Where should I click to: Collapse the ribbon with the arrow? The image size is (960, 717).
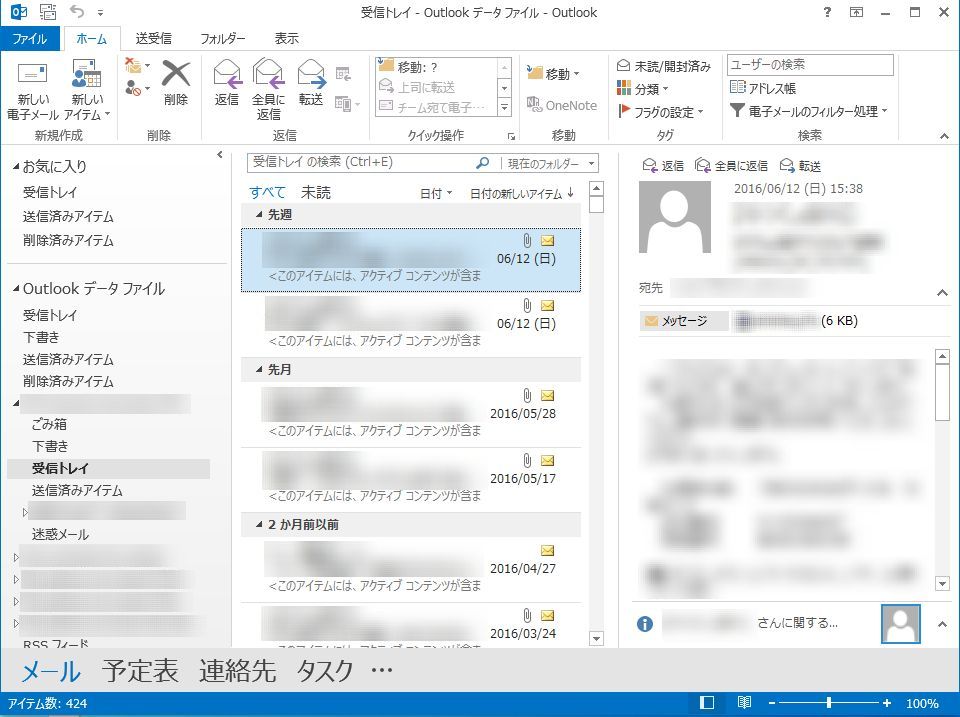pos(944,136)
